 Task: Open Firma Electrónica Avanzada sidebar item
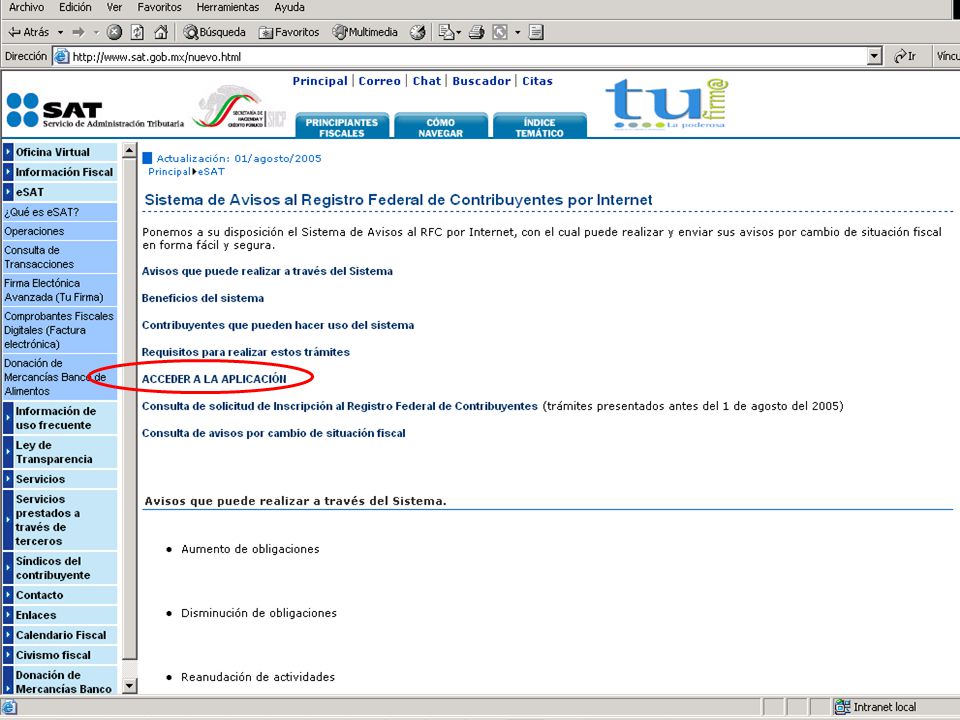pos(60,290)
